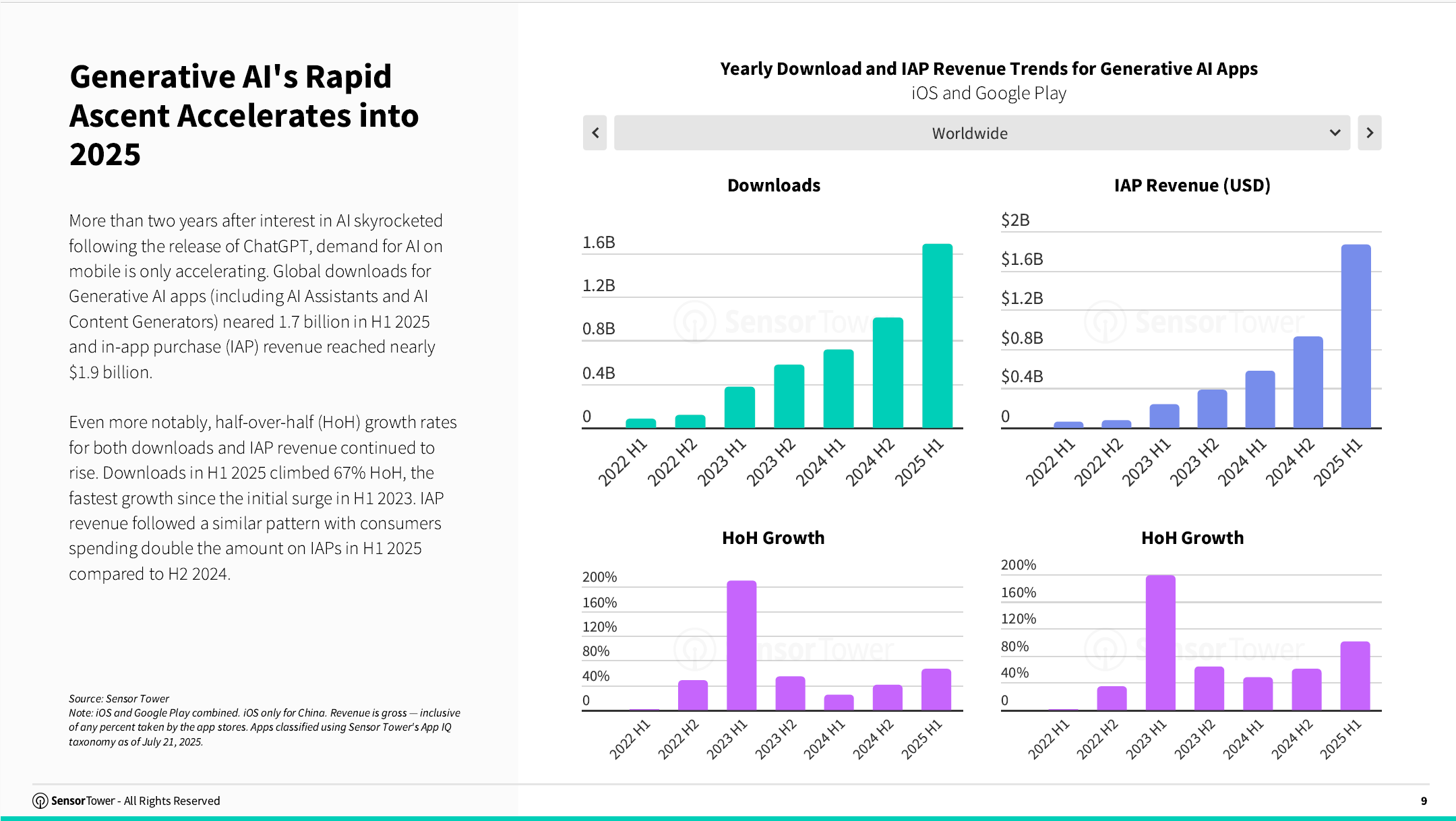Click the IAP Revenue (USD) chart title
1456x821 pixels.
coord(1192,185)
